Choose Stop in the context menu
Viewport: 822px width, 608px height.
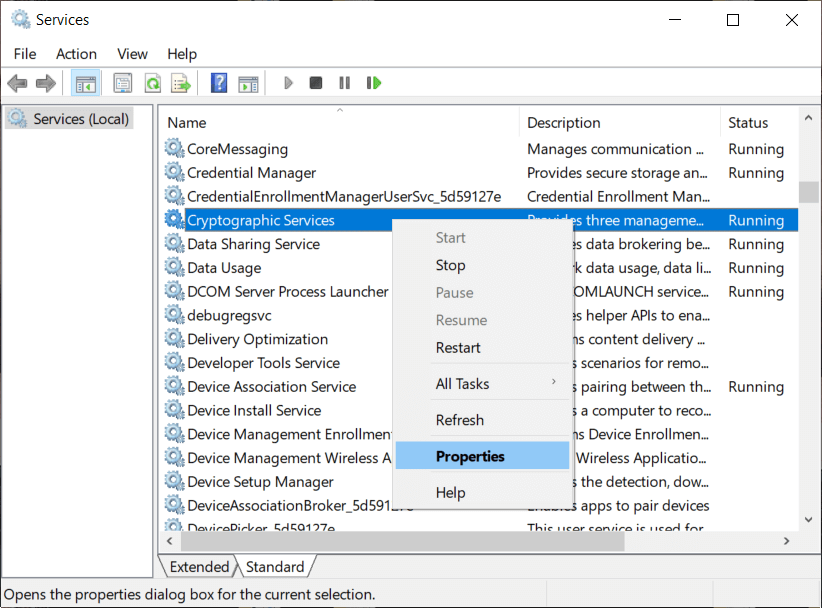coord(482,265)
